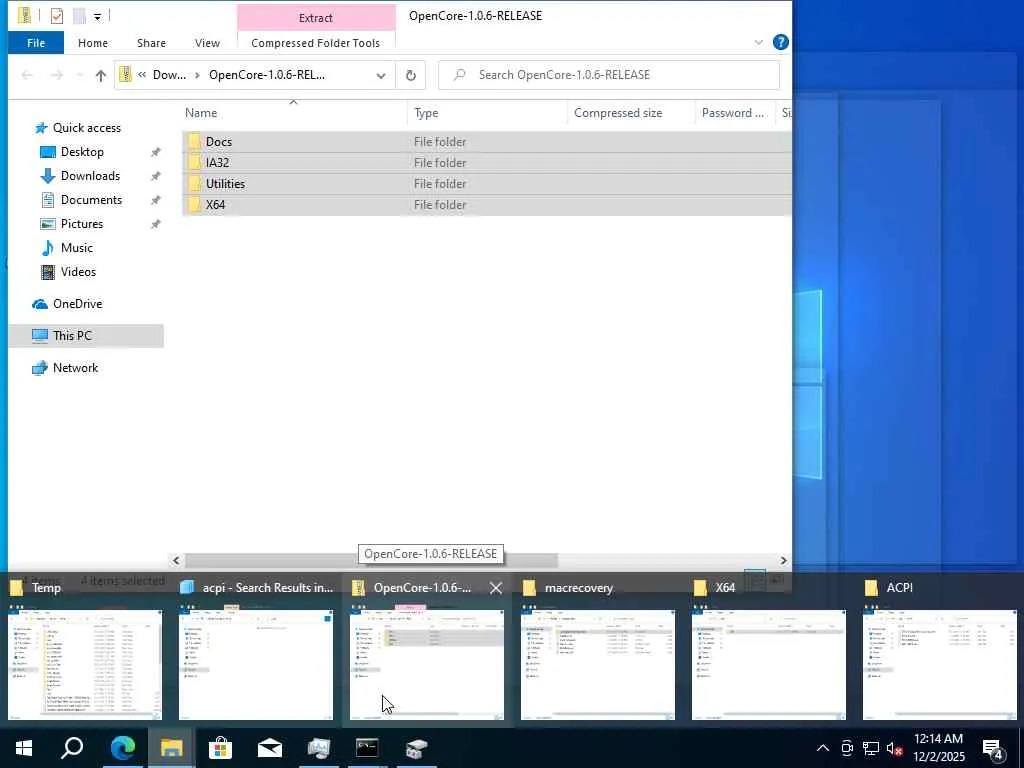This screenshot has height=768, width=1024.
Task: Click the Properties quick access toolbar icon
Action: coord(57,16)
